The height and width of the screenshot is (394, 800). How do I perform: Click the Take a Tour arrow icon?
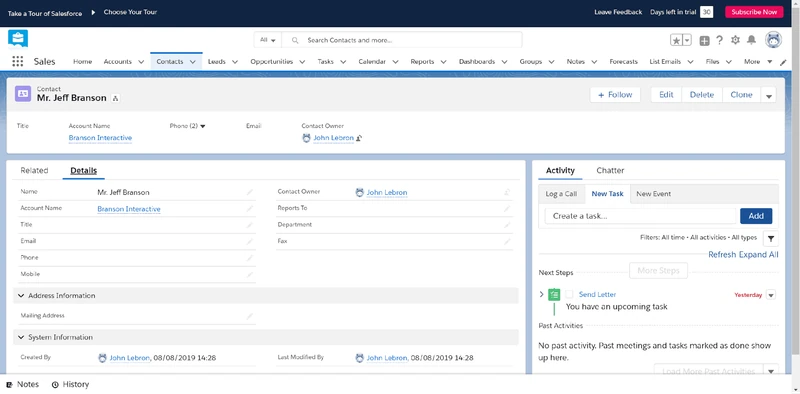93,12
